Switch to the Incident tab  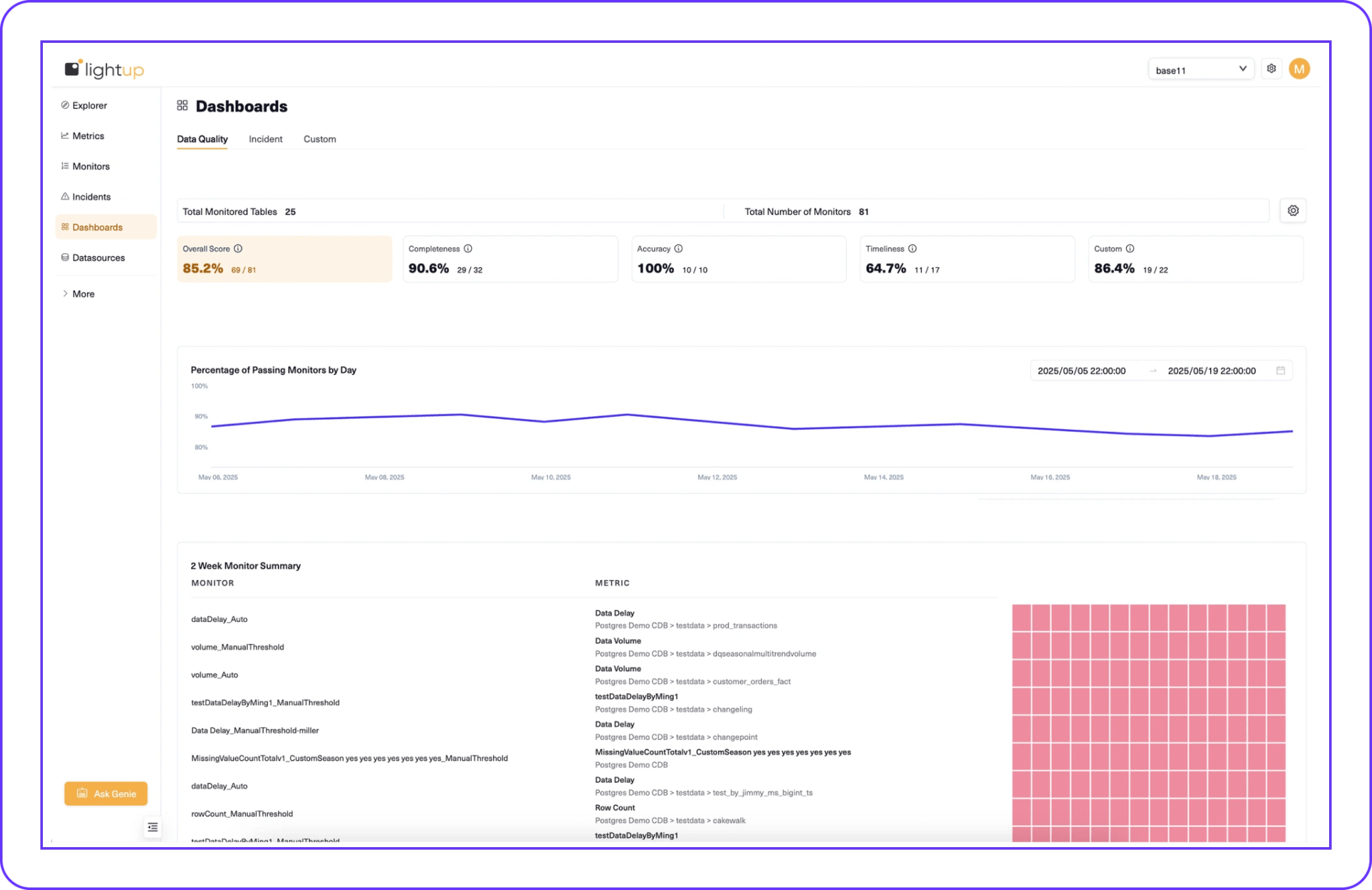(265, 139)
